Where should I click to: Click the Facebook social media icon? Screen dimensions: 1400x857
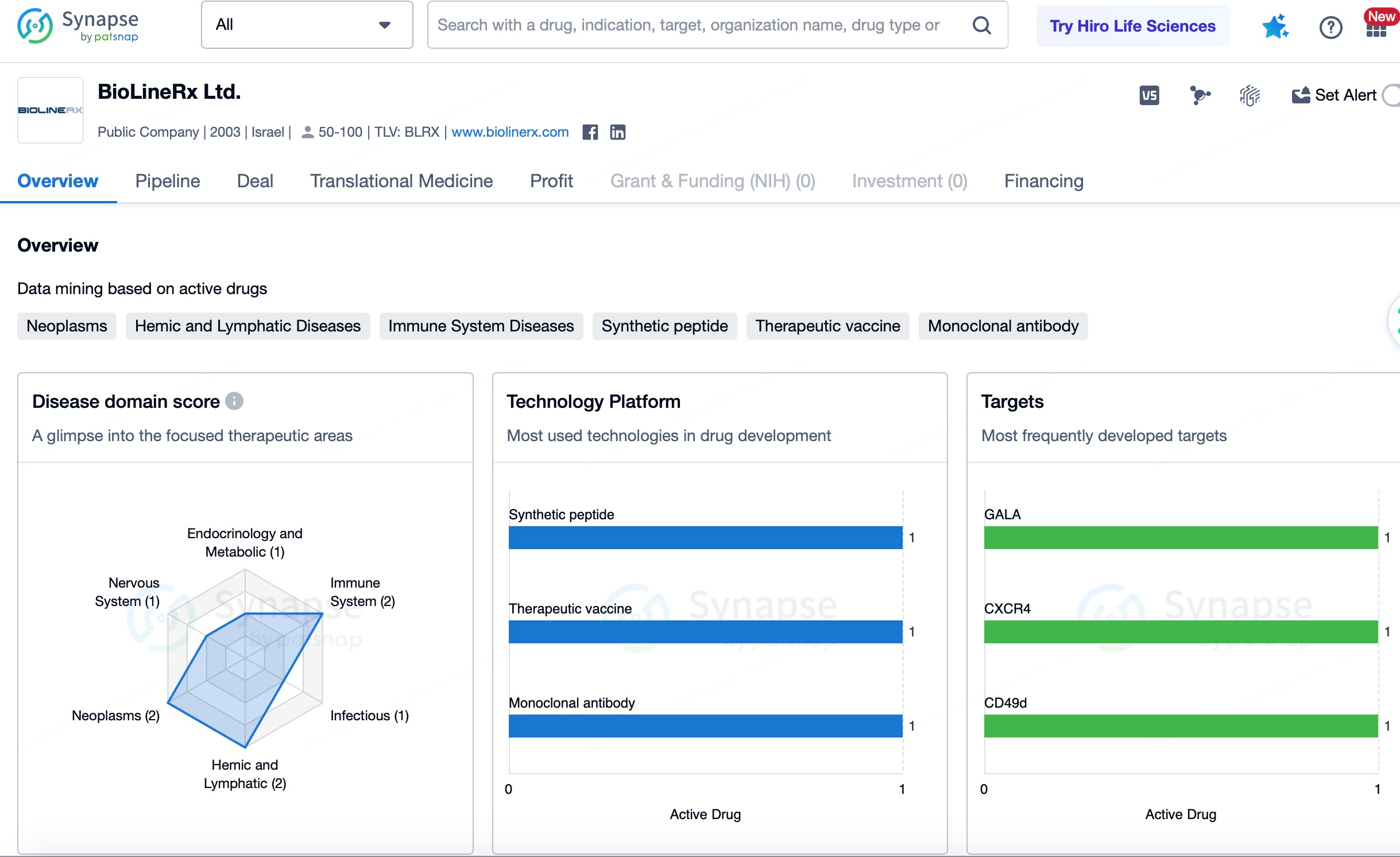(x=591, y=131)
